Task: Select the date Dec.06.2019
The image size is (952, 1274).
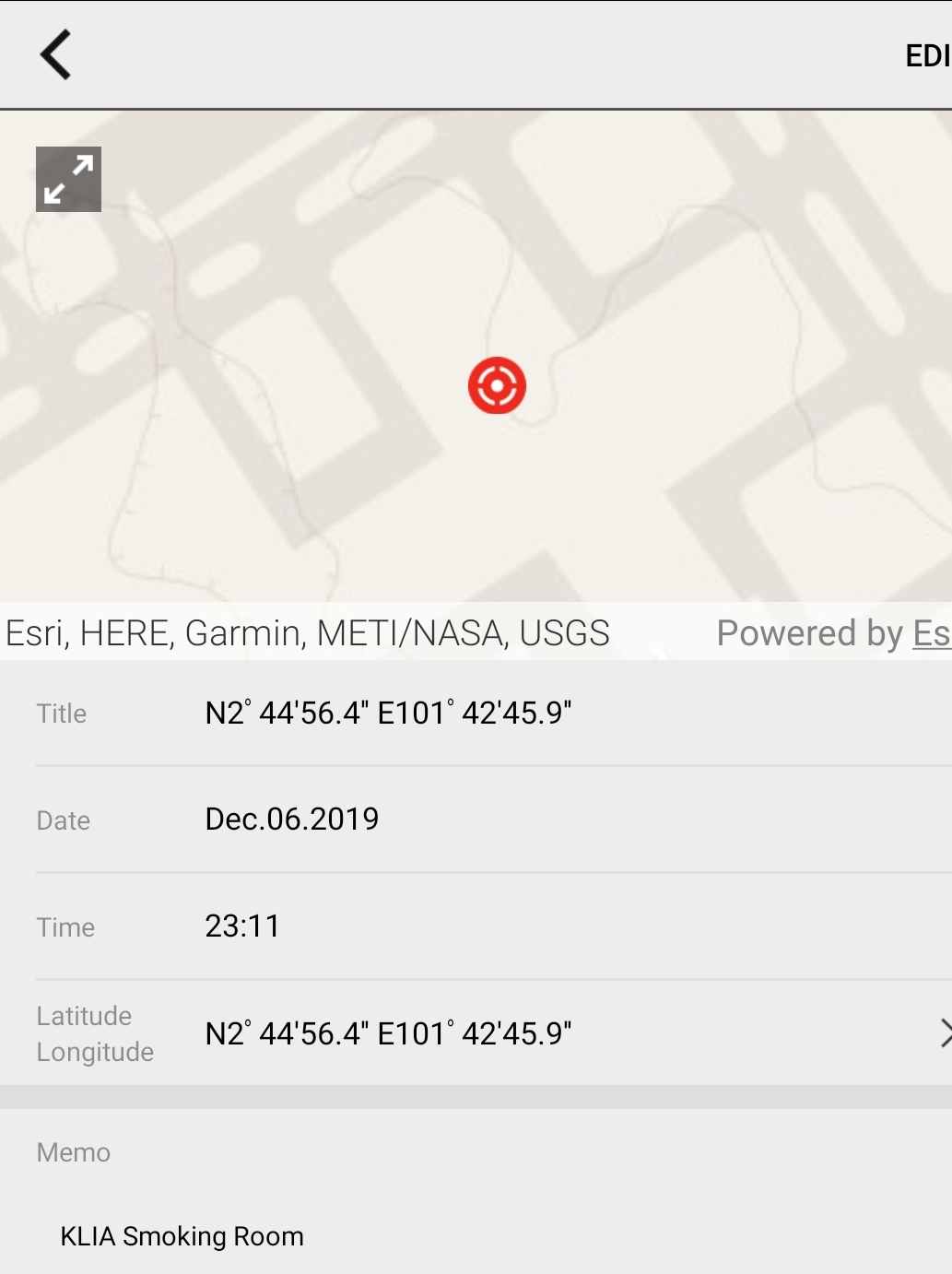Action: click(291, 820)
